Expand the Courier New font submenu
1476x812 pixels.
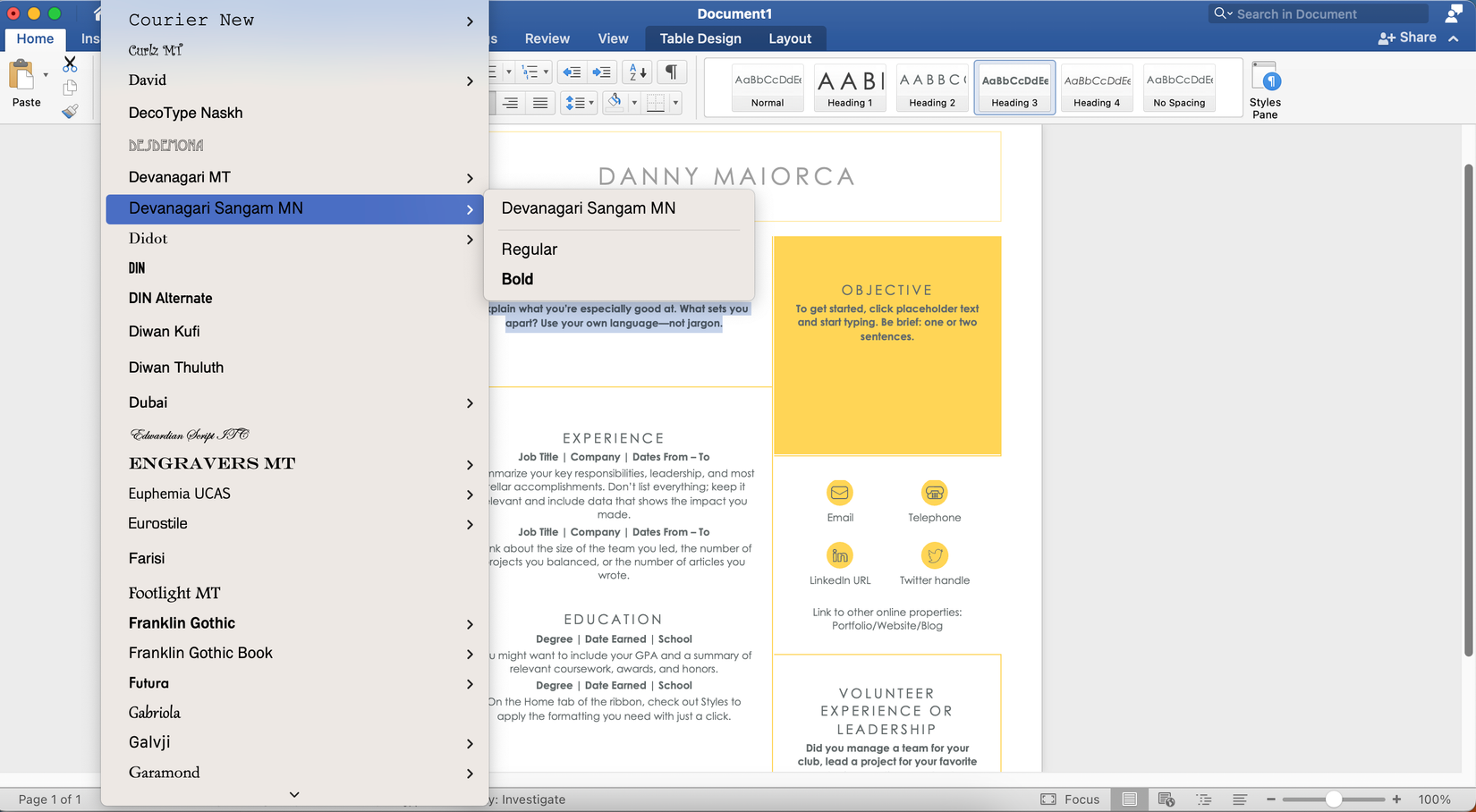[470, 21]
